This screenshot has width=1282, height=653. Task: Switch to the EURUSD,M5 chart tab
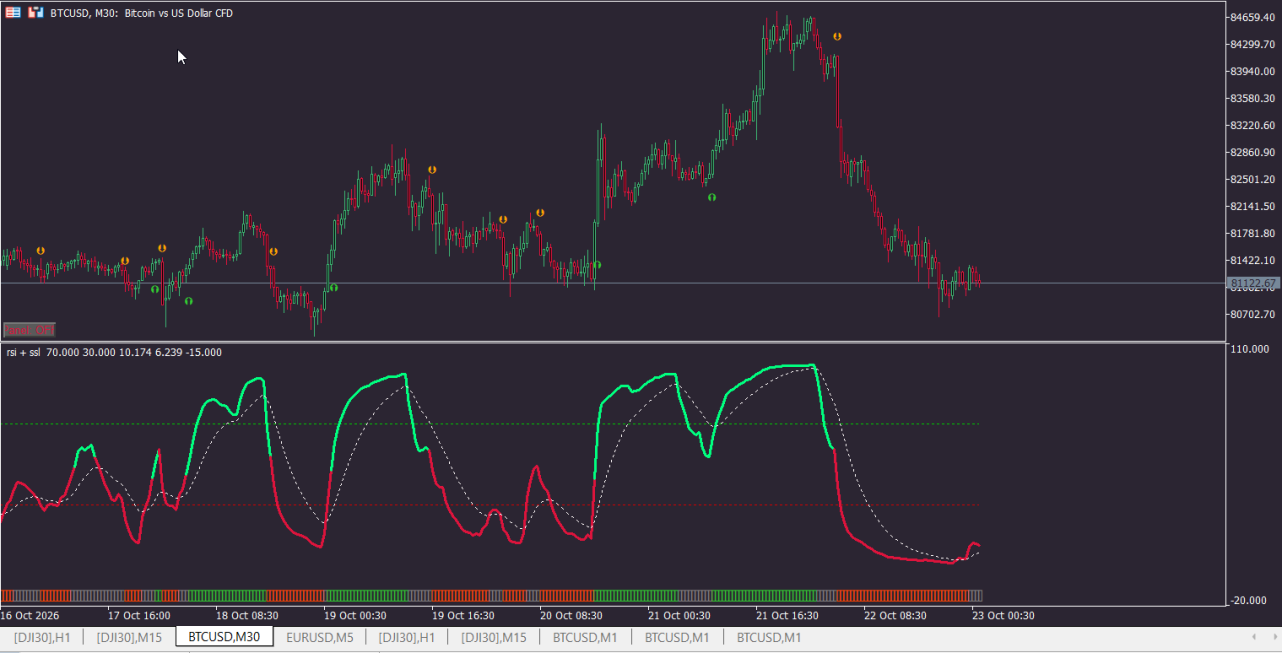coord(319,637)
